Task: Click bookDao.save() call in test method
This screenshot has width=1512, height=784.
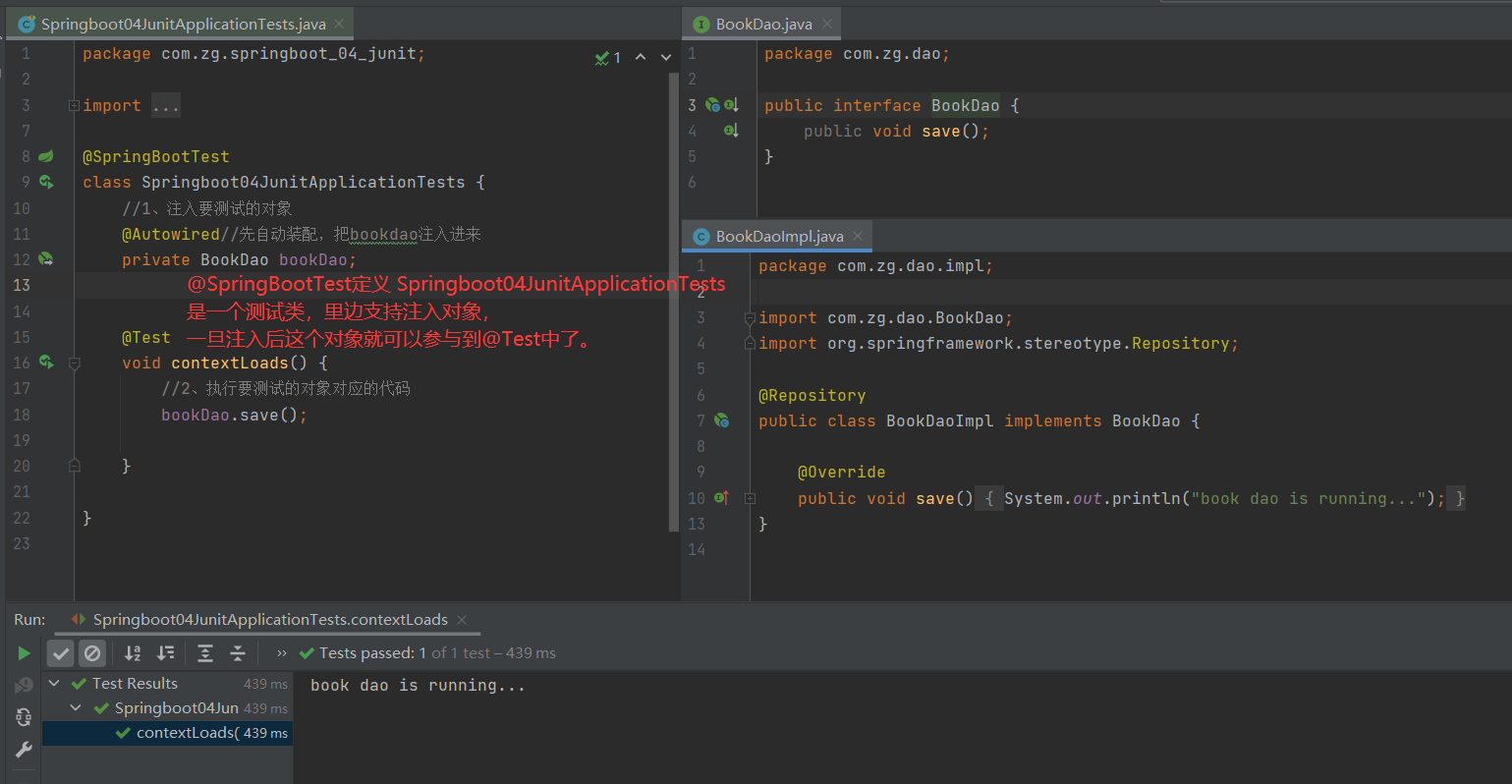Action: [x=235, y=416]
